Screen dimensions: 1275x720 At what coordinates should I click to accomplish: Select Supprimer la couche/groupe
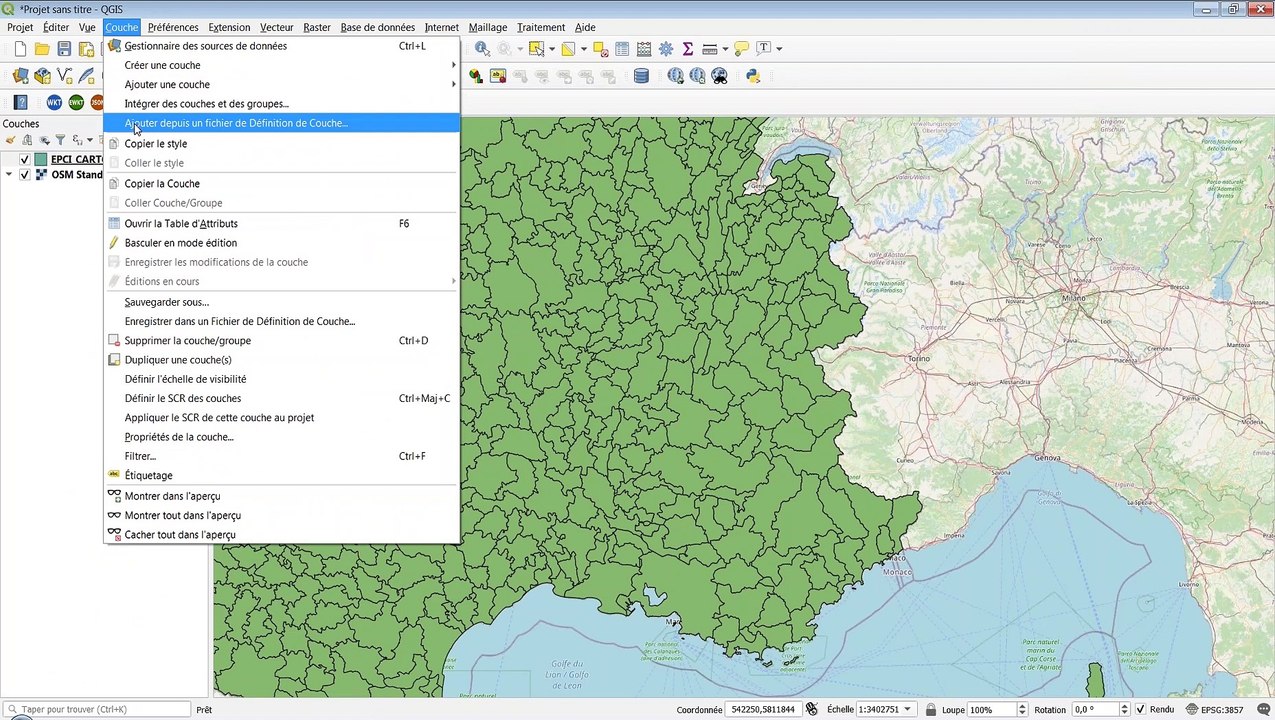pos(281,341)
